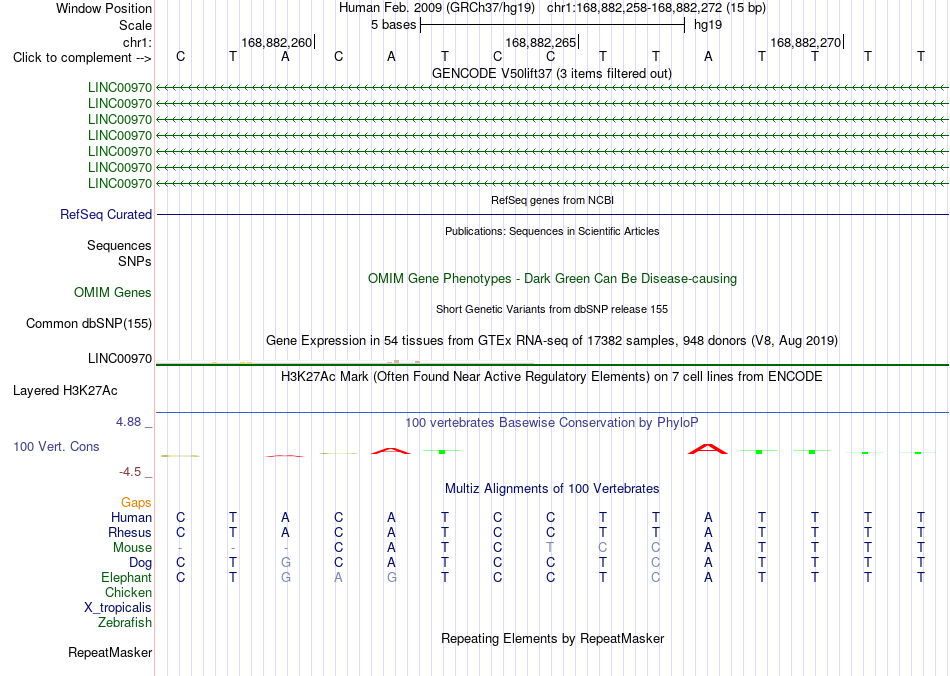Click the Human Feb. 2009 (GRCh37/hg19) header text
This screenshot has width=950, height=676.
click(x=437, y=8)
